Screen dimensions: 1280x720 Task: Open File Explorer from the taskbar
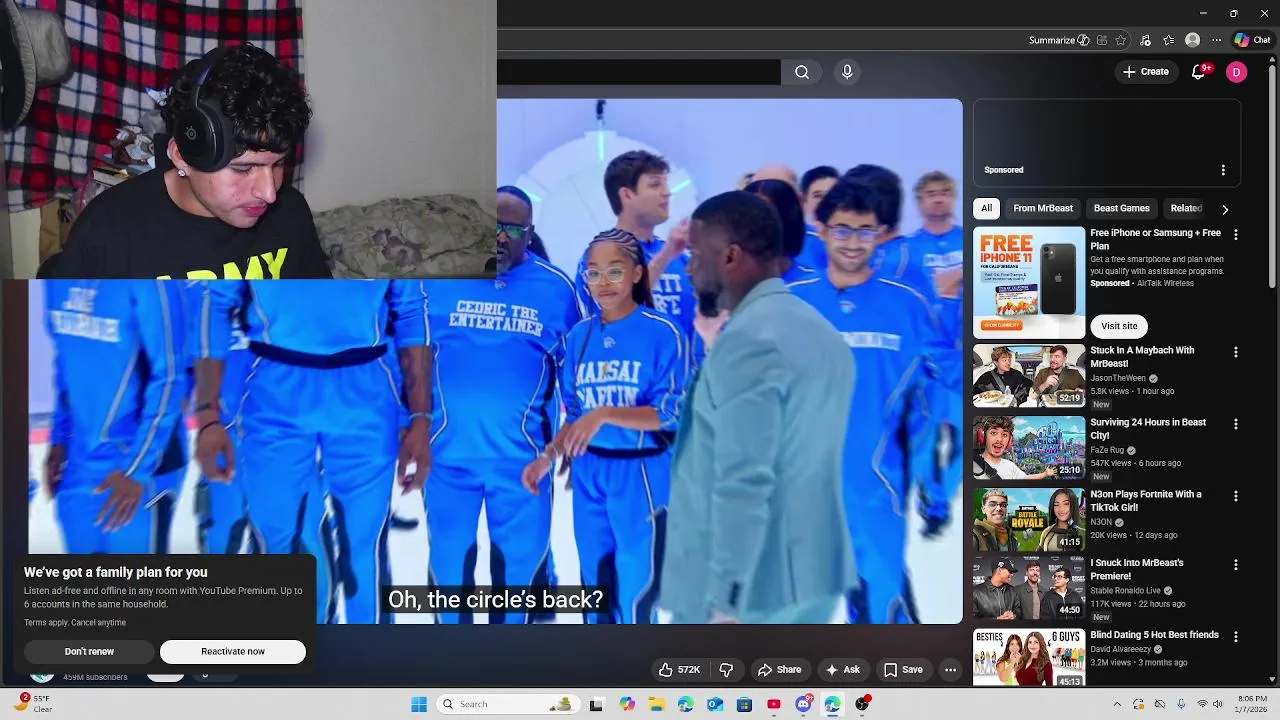pos(656,704)
